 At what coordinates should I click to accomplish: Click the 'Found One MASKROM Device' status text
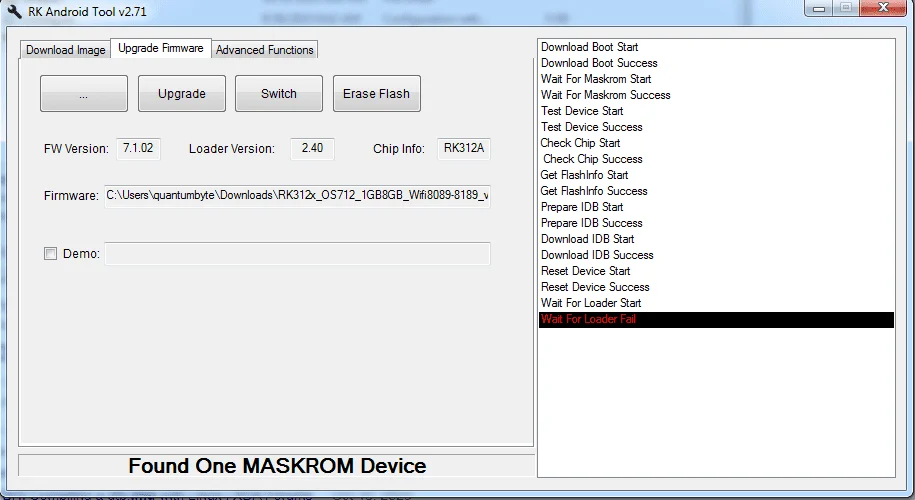point(277,466)
